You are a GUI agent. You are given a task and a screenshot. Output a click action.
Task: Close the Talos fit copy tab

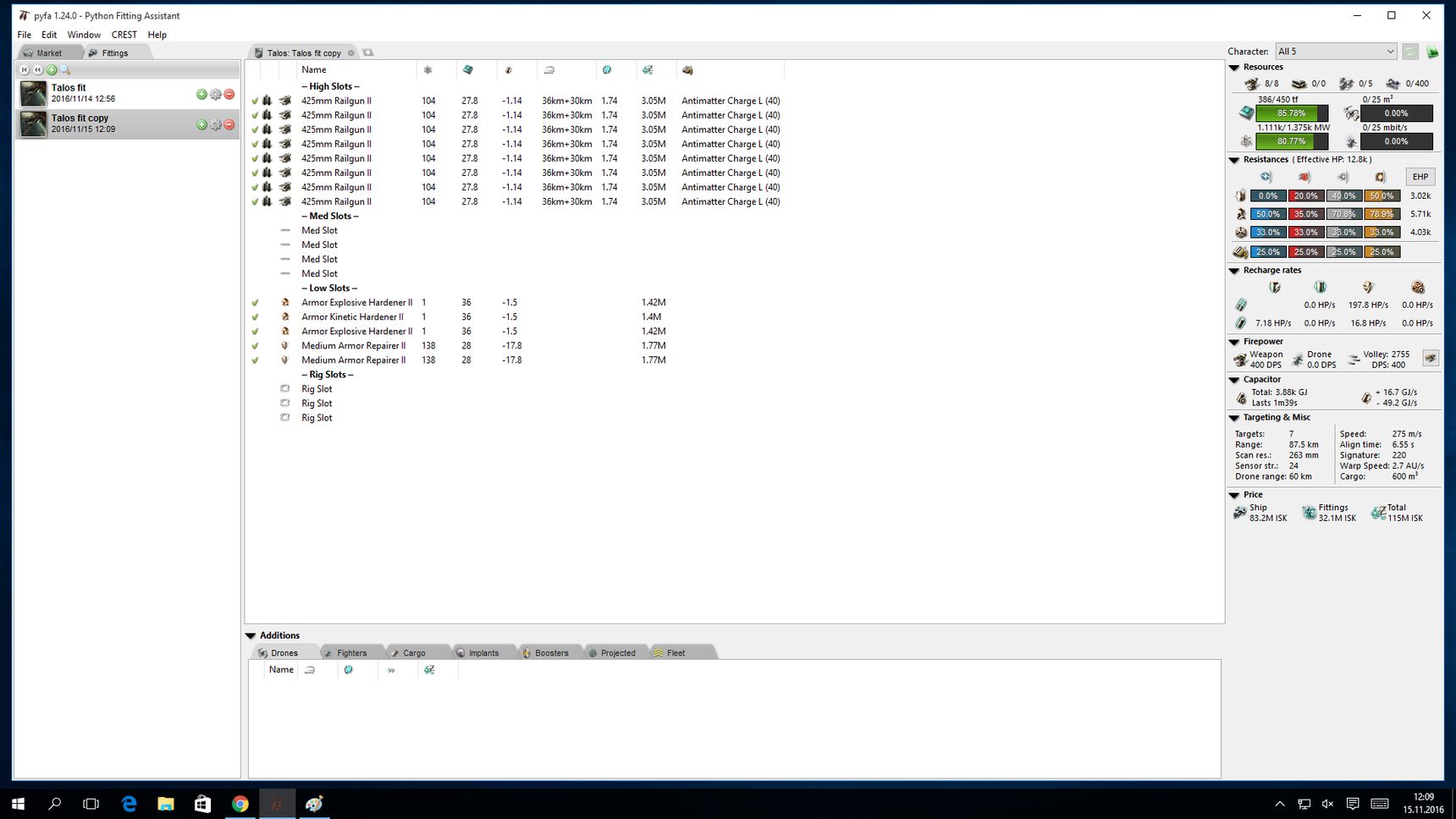point(351,52)
